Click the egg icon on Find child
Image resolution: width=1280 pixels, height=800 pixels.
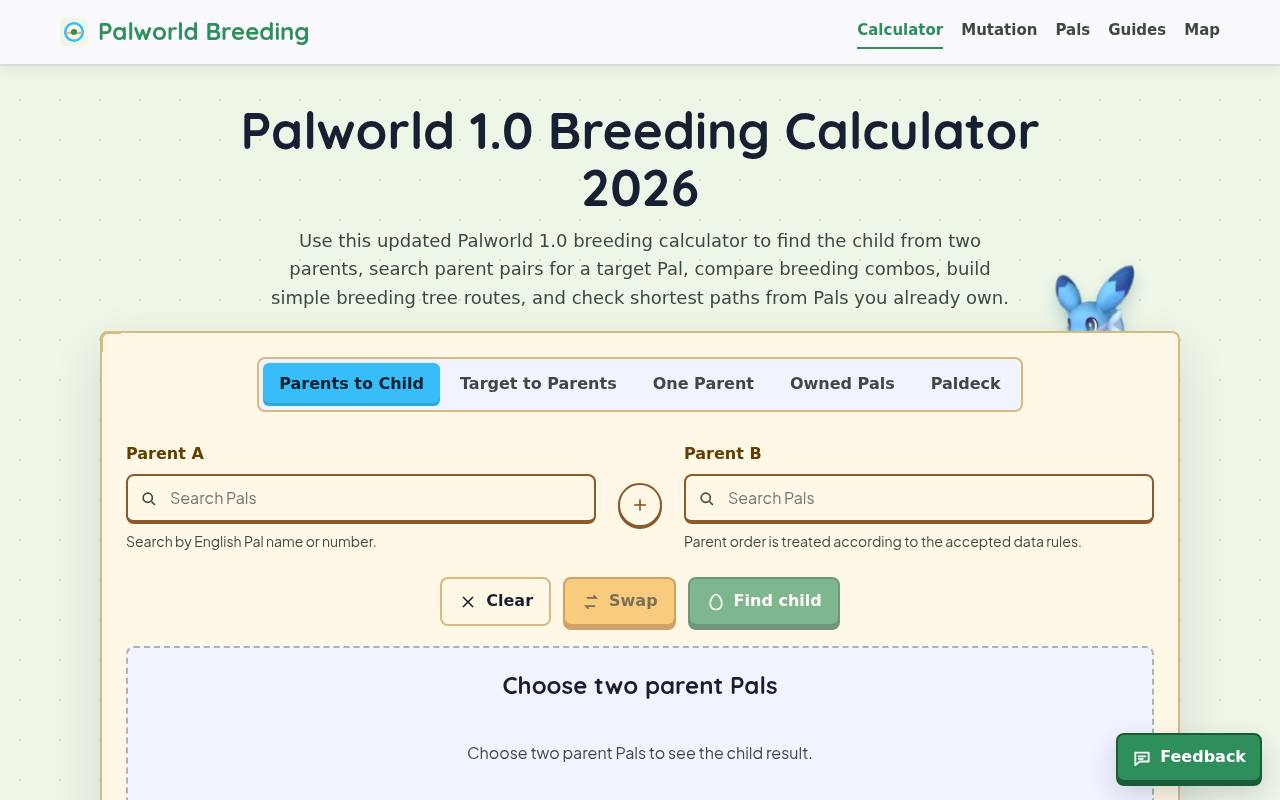click(x=716, y=602)
